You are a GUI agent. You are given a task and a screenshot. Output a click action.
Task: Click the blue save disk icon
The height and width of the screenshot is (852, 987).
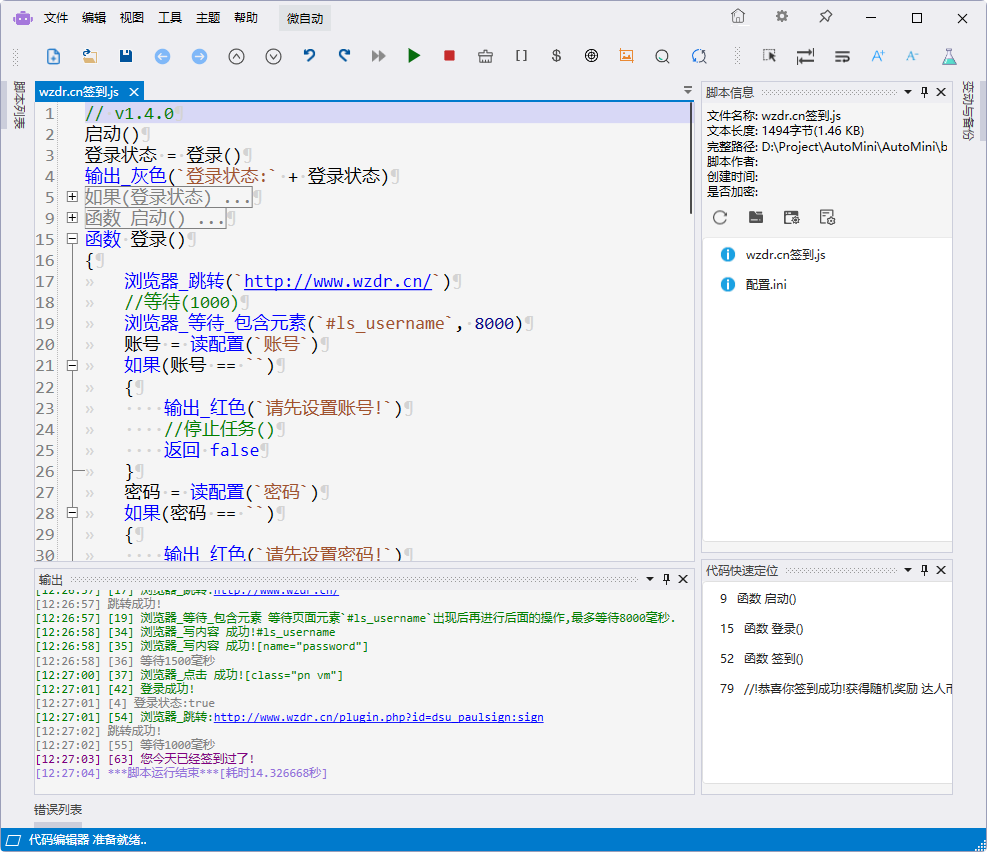(x=126, y=56)
